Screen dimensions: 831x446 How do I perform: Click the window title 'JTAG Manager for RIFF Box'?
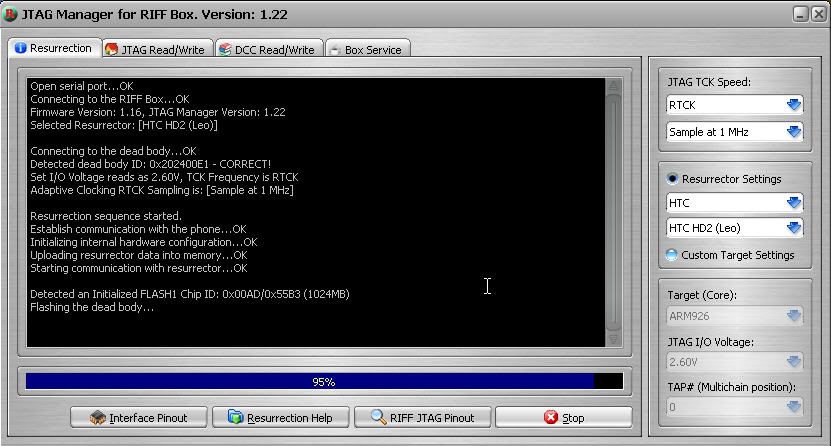(x=155, y=14)
